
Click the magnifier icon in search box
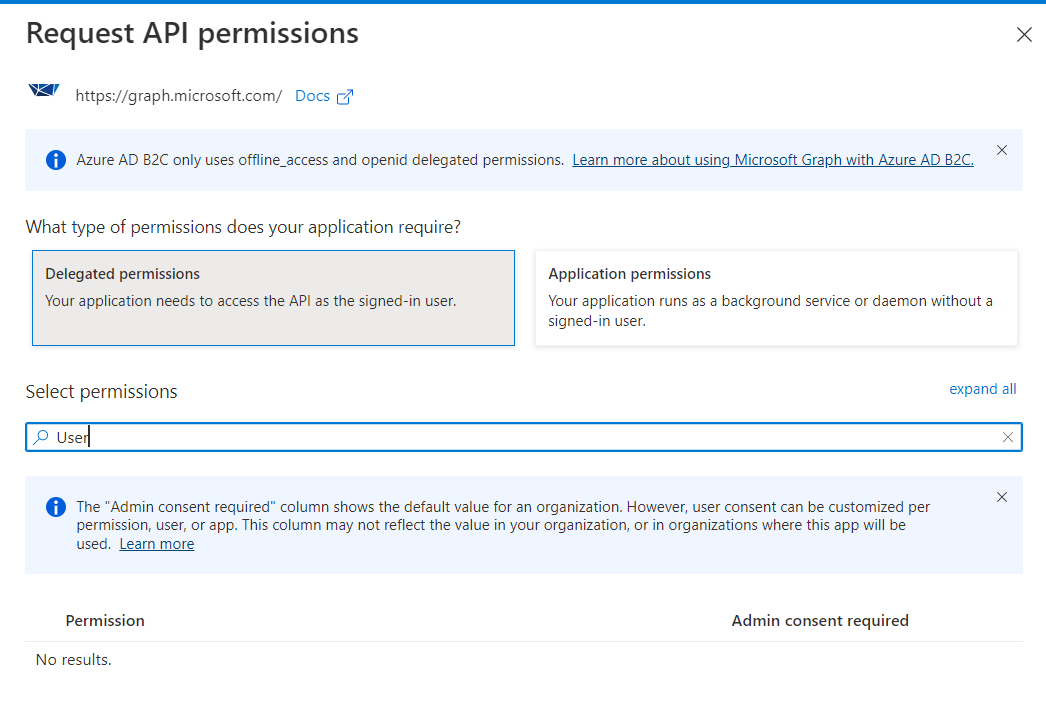(x=41, y=437)
